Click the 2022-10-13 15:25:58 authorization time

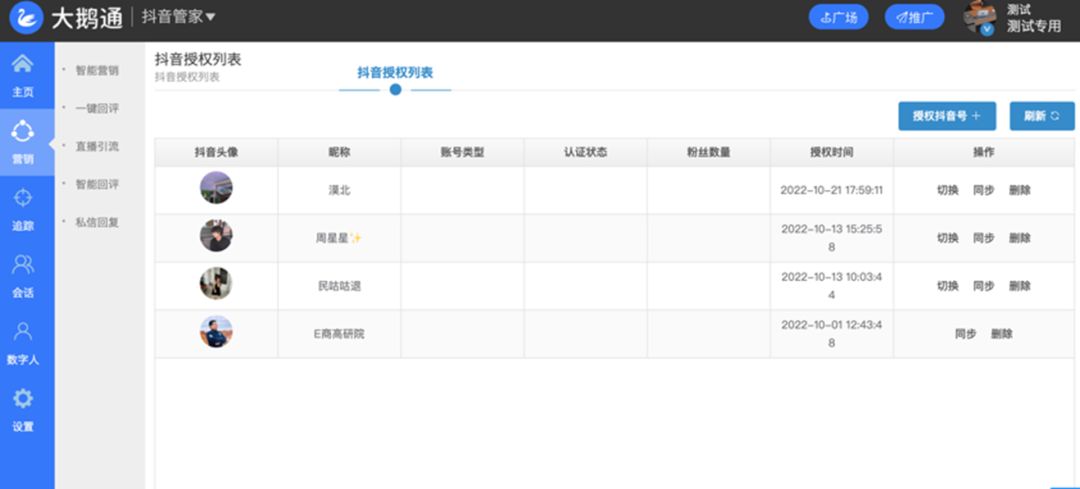[x=831, y=238]
